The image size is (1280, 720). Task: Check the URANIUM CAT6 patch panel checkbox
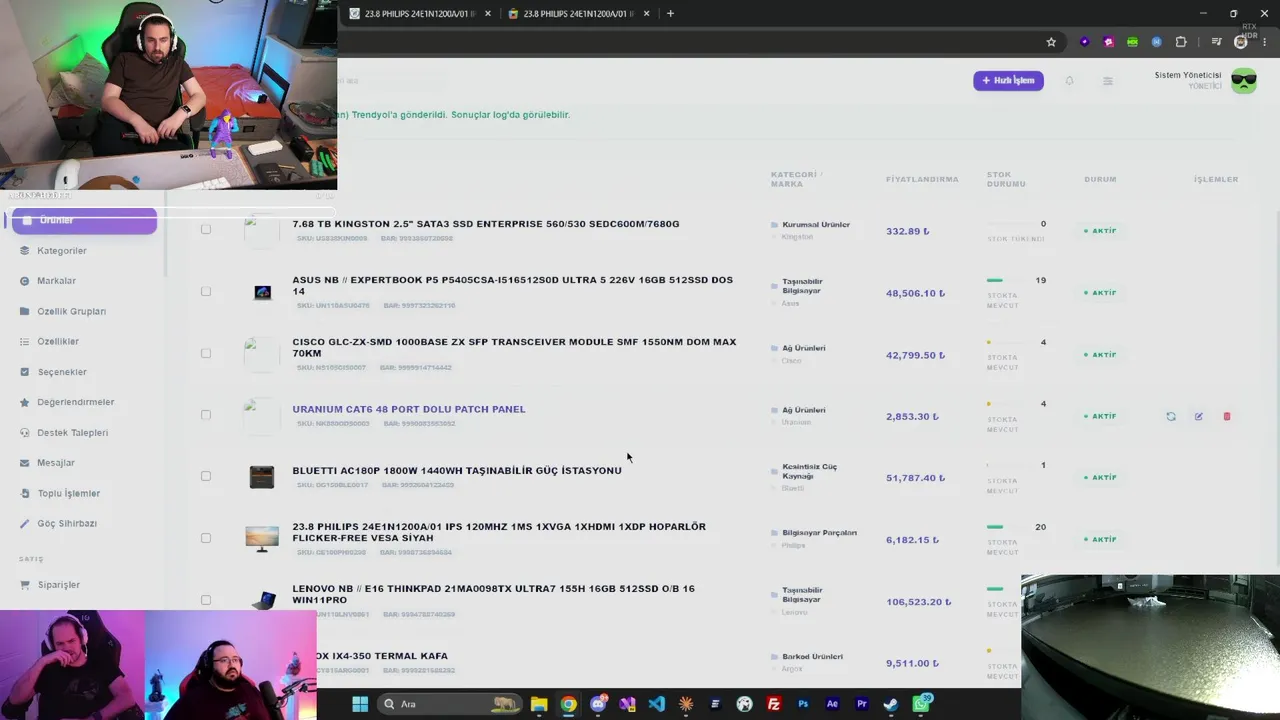pos(206,414)
